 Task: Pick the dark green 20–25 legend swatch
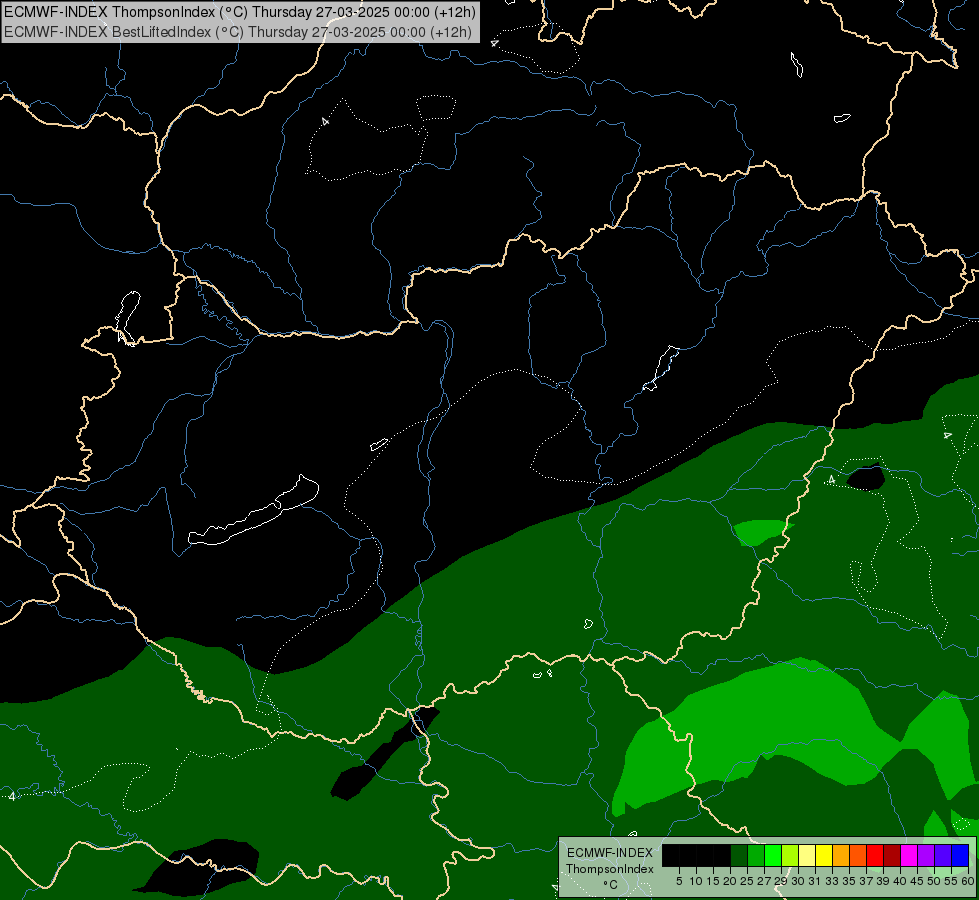739,855
